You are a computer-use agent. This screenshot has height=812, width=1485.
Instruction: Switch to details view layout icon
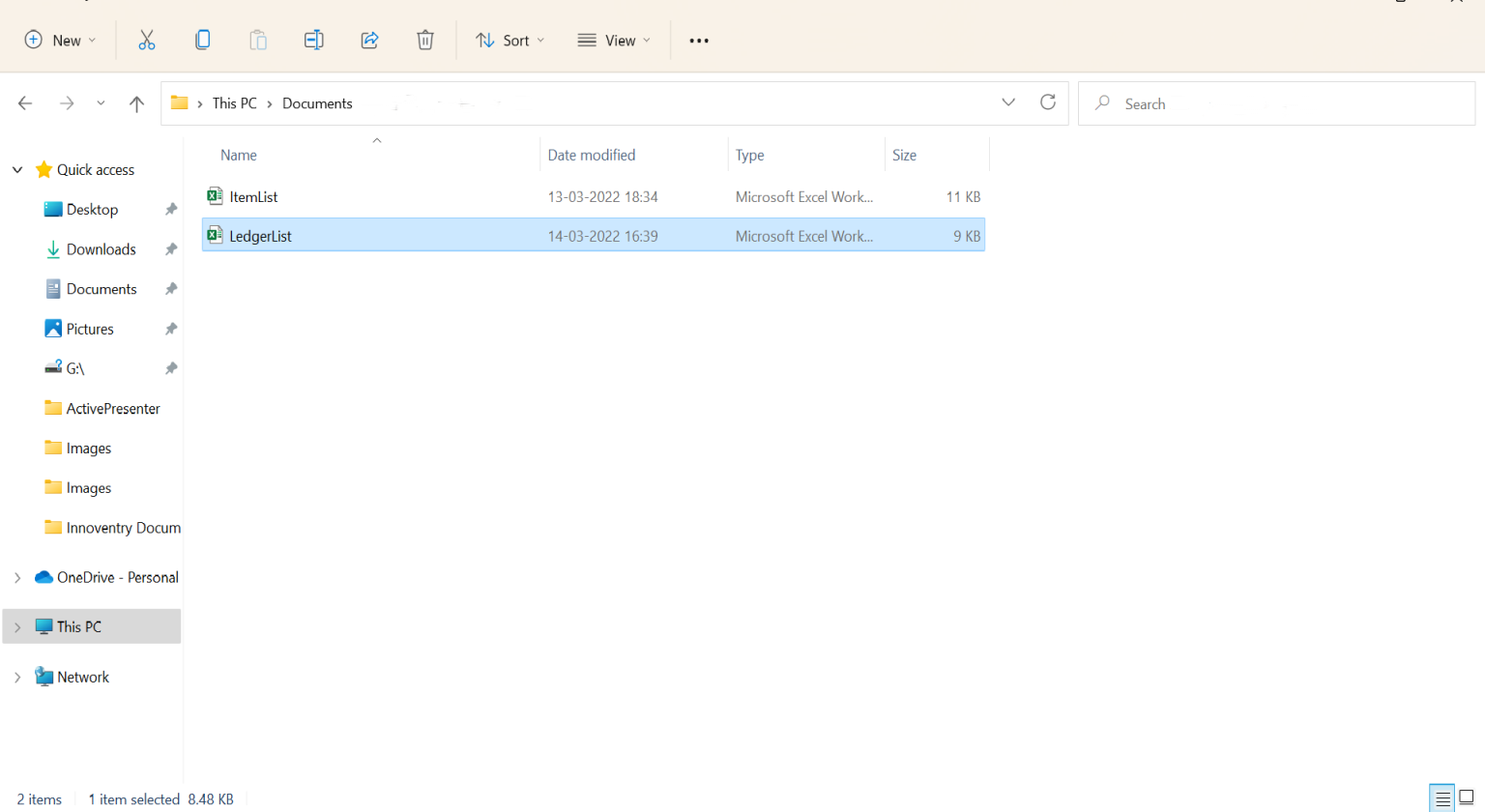[1442, 798]
